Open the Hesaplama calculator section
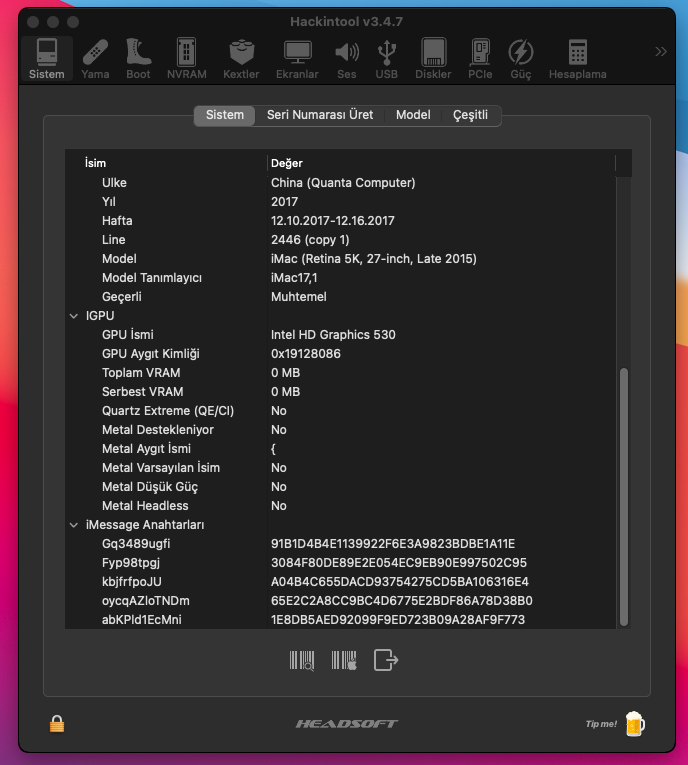Screen dimensions: 688x765 point(577,59)
